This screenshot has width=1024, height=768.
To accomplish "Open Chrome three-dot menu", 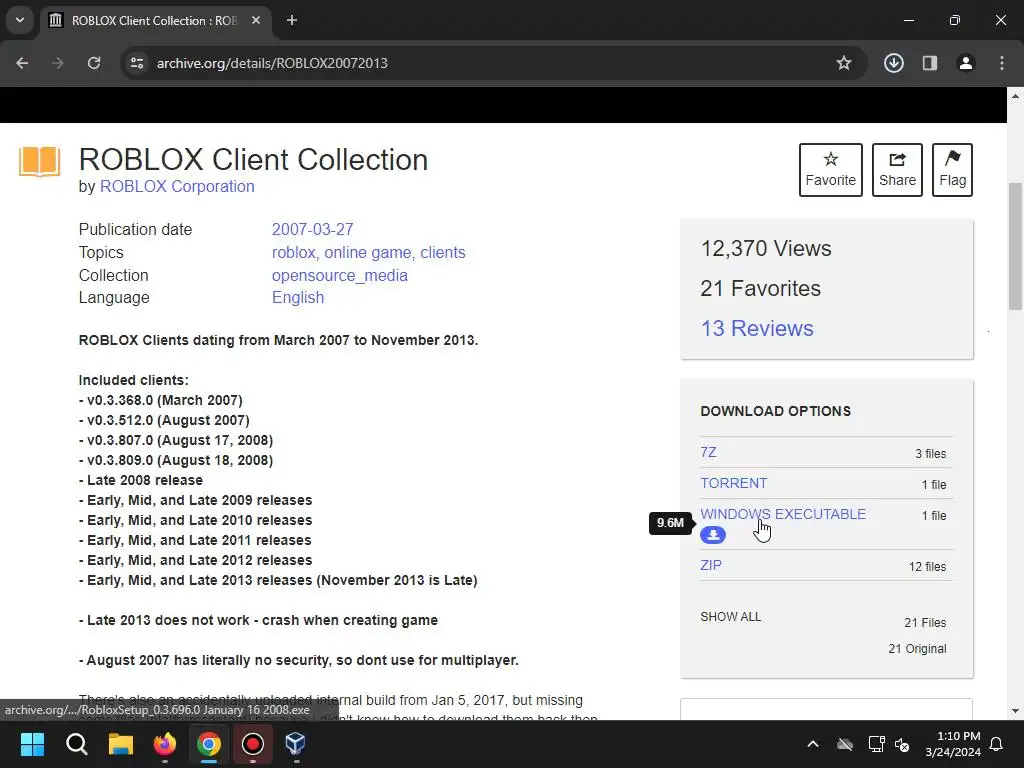I will tap(1002, 63).
